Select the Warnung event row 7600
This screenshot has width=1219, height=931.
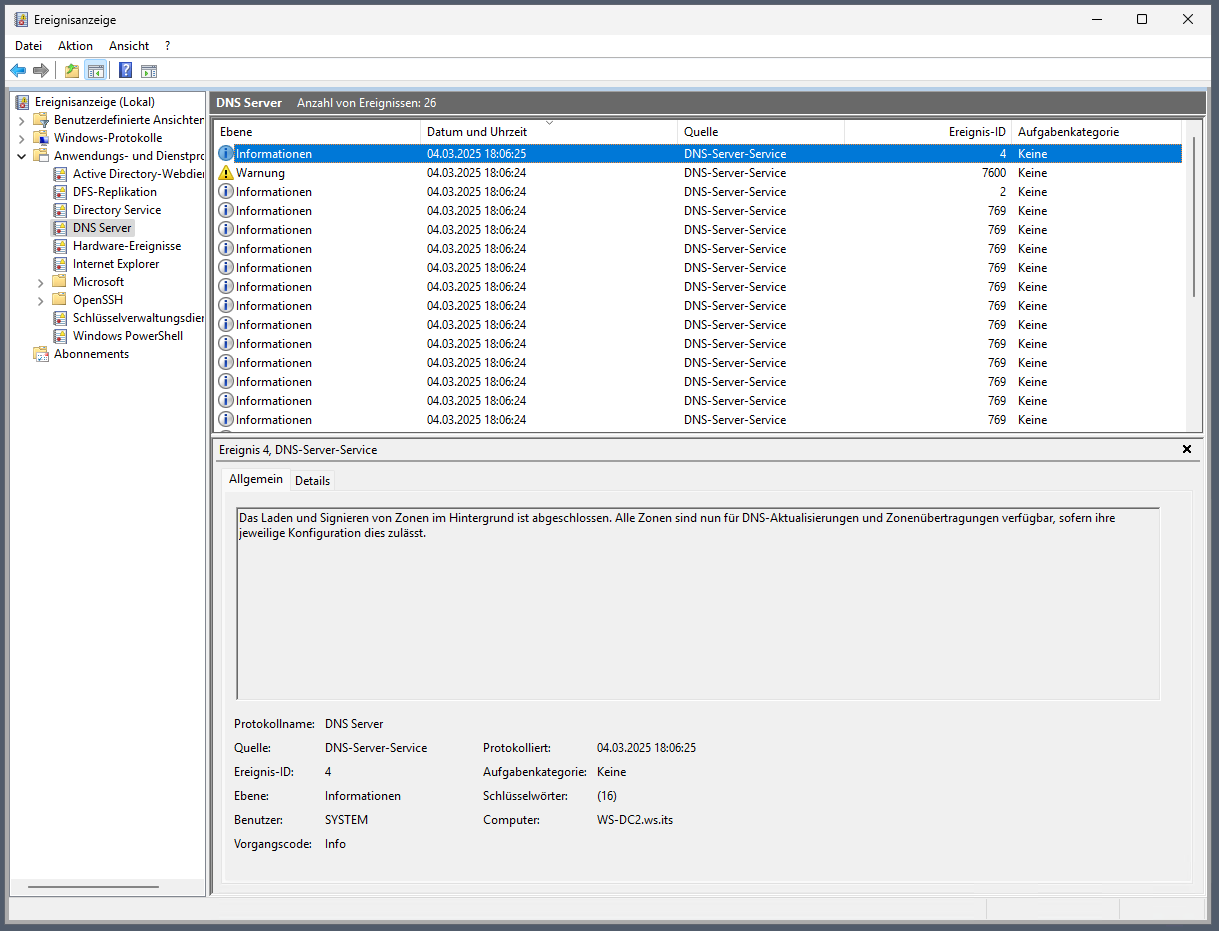[x=698, y=173]
